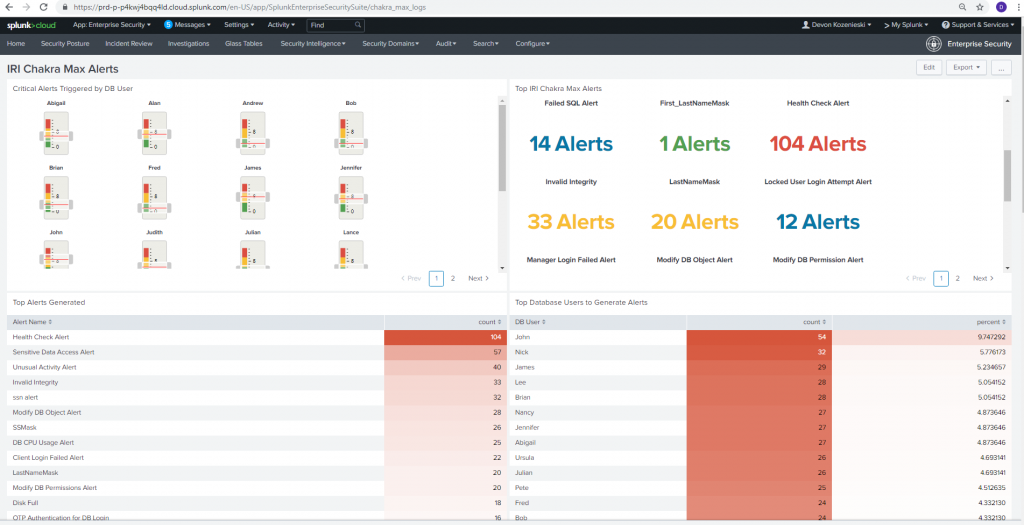Click the 33 Alerts Invalid Integrity value
Image resolution: width=1024 pixels, height=525 pixels.
coord(571,222)
